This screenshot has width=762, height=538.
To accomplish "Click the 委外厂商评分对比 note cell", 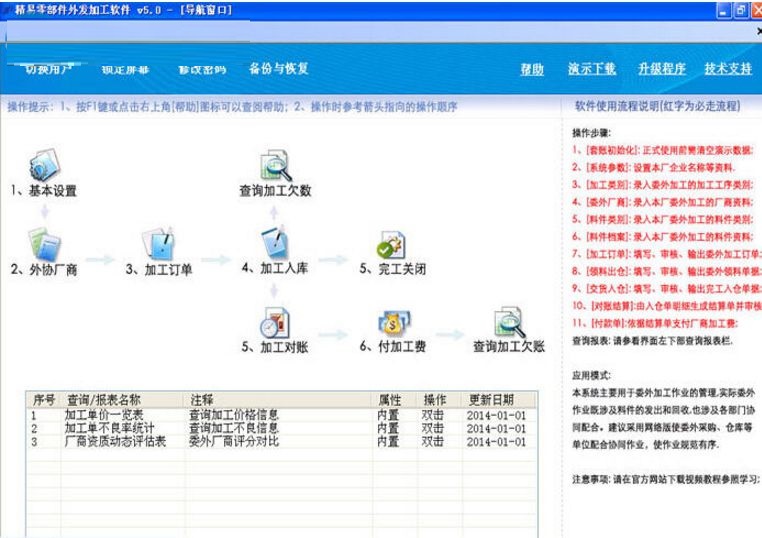I will pyautogui.click(x=234, y=441).
